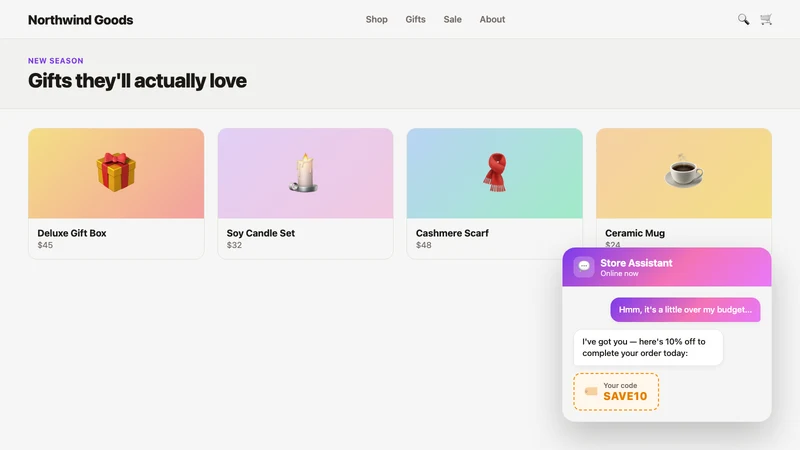Click the NEW SEASON label

pos(56,61)
